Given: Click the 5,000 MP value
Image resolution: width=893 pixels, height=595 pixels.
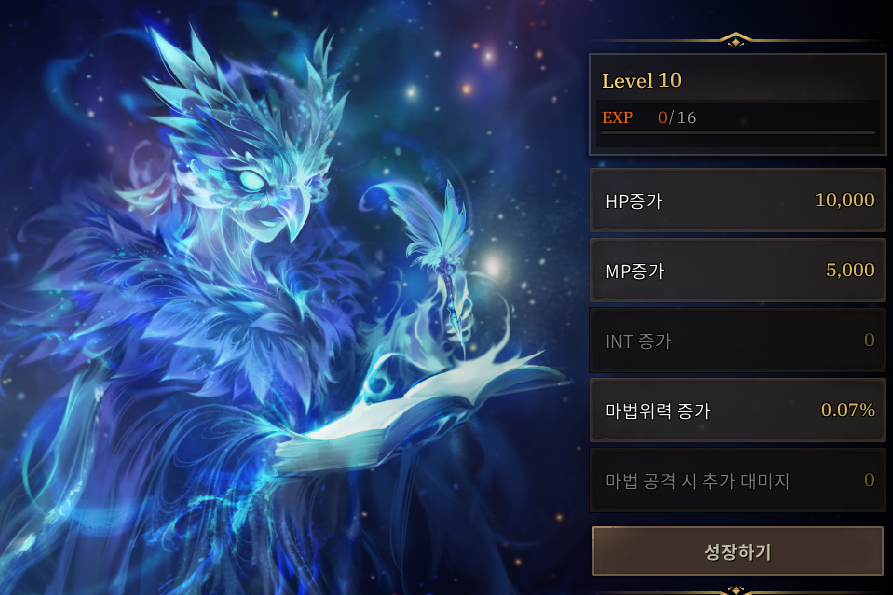Looking at the screenshot, I should [850, 270].
